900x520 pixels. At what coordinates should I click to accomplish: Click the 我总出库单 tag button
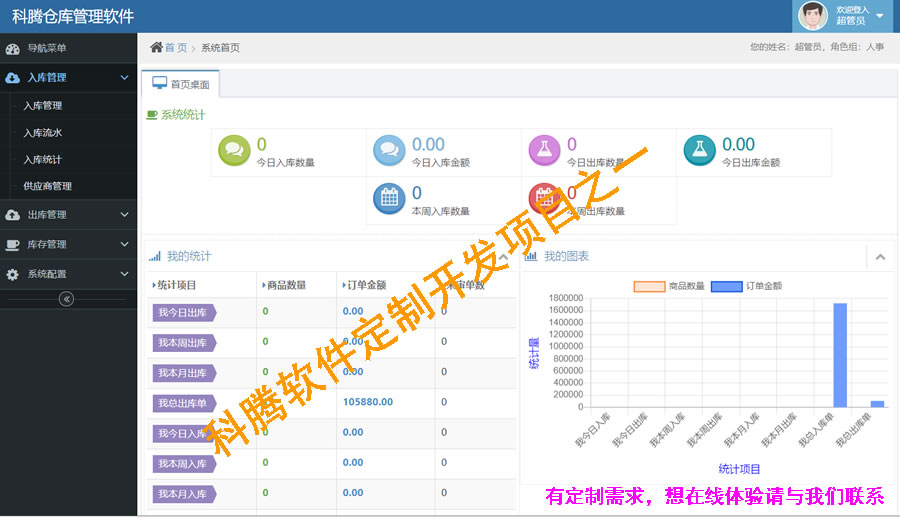[x=184, y=403]
